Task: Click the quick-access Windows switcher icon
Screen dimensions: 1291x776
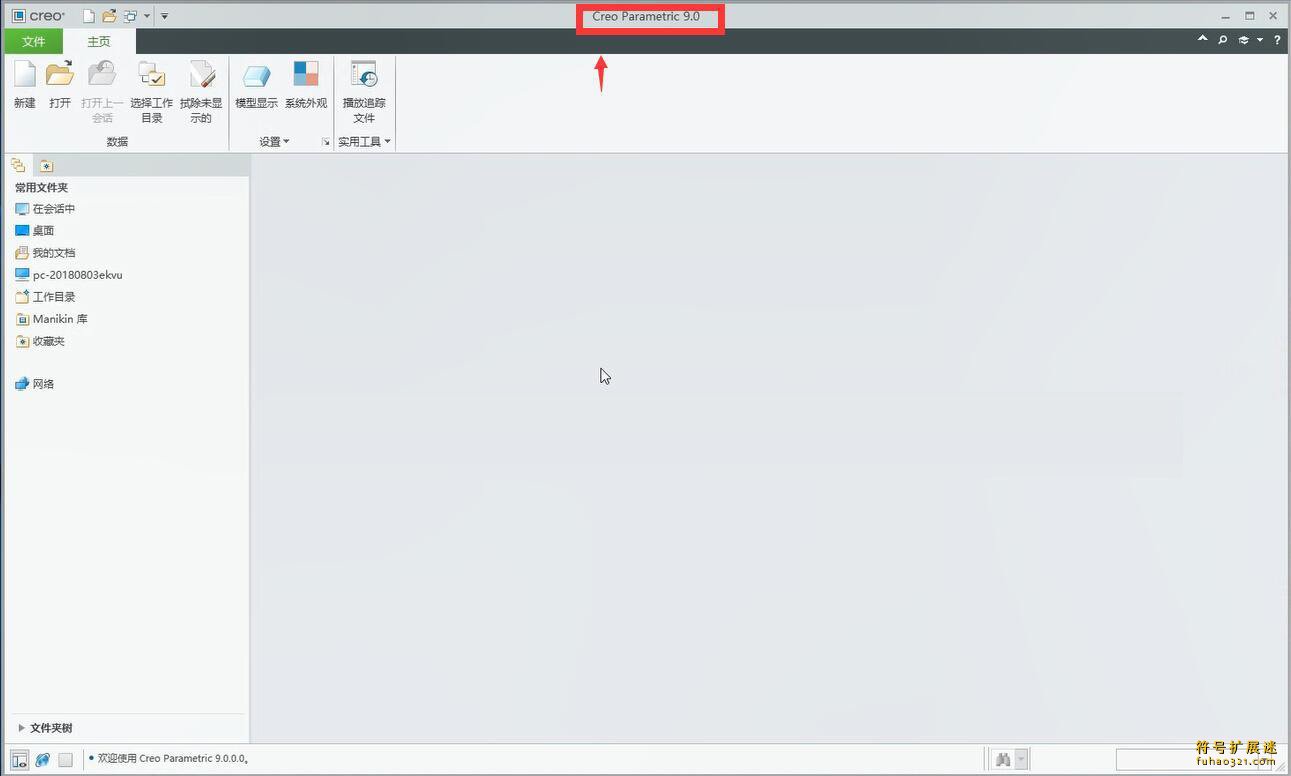Action: pyautogui.click(x=130, y=16)
